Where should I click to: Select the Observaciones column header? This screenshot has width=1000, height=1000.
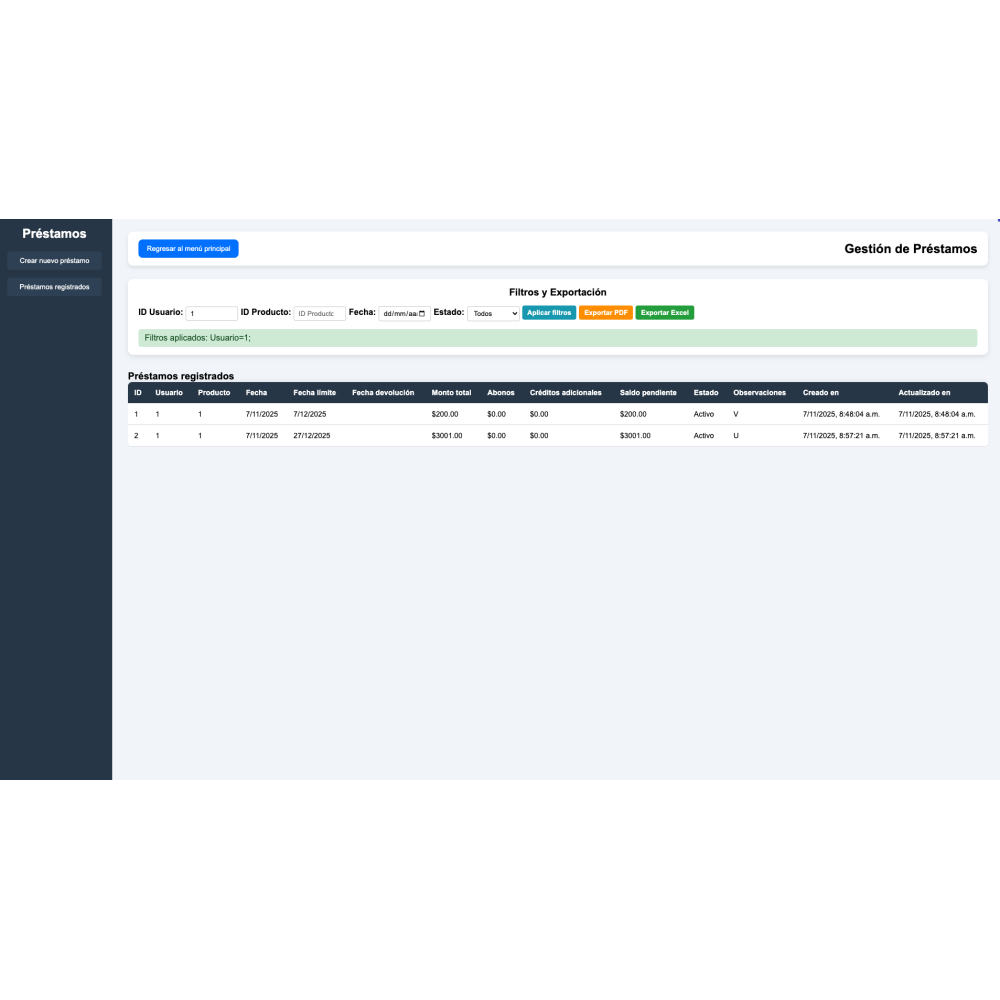pyautogui.click(x=759, y=393)
